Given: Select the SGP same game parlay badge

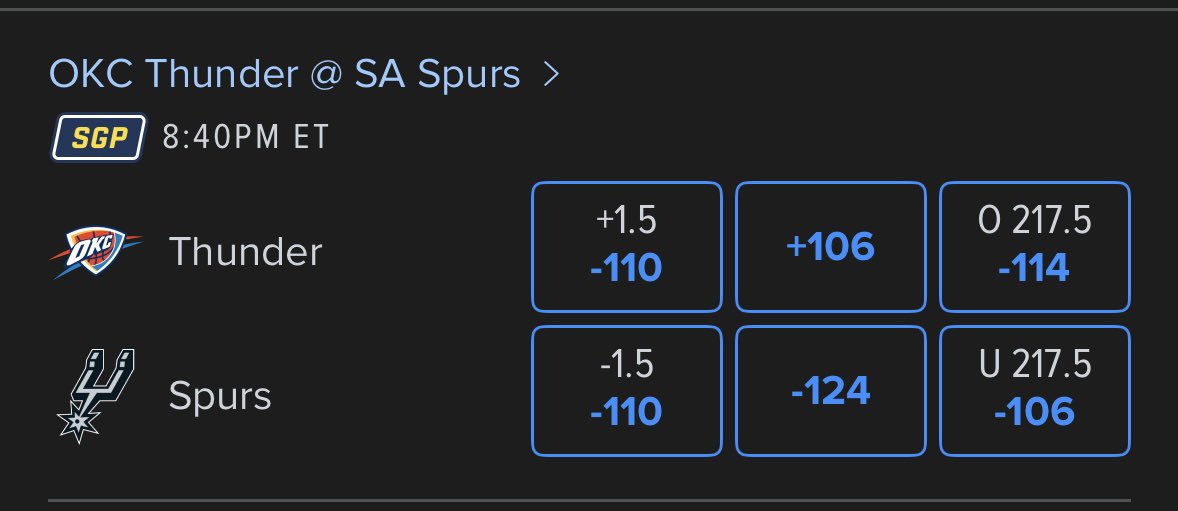Looking at the screenshot, I should click(x=98, y=138).
